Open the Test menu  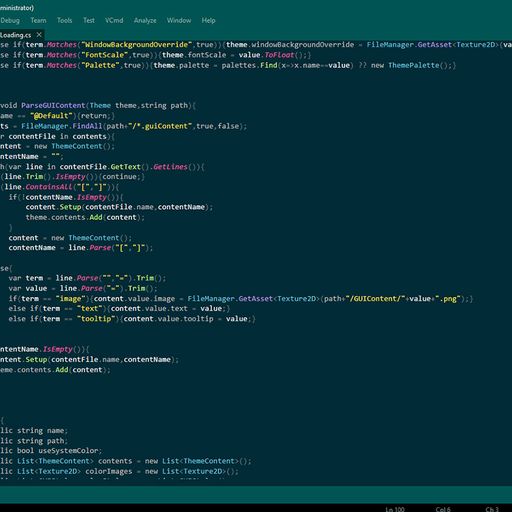(x=89, y=21)
